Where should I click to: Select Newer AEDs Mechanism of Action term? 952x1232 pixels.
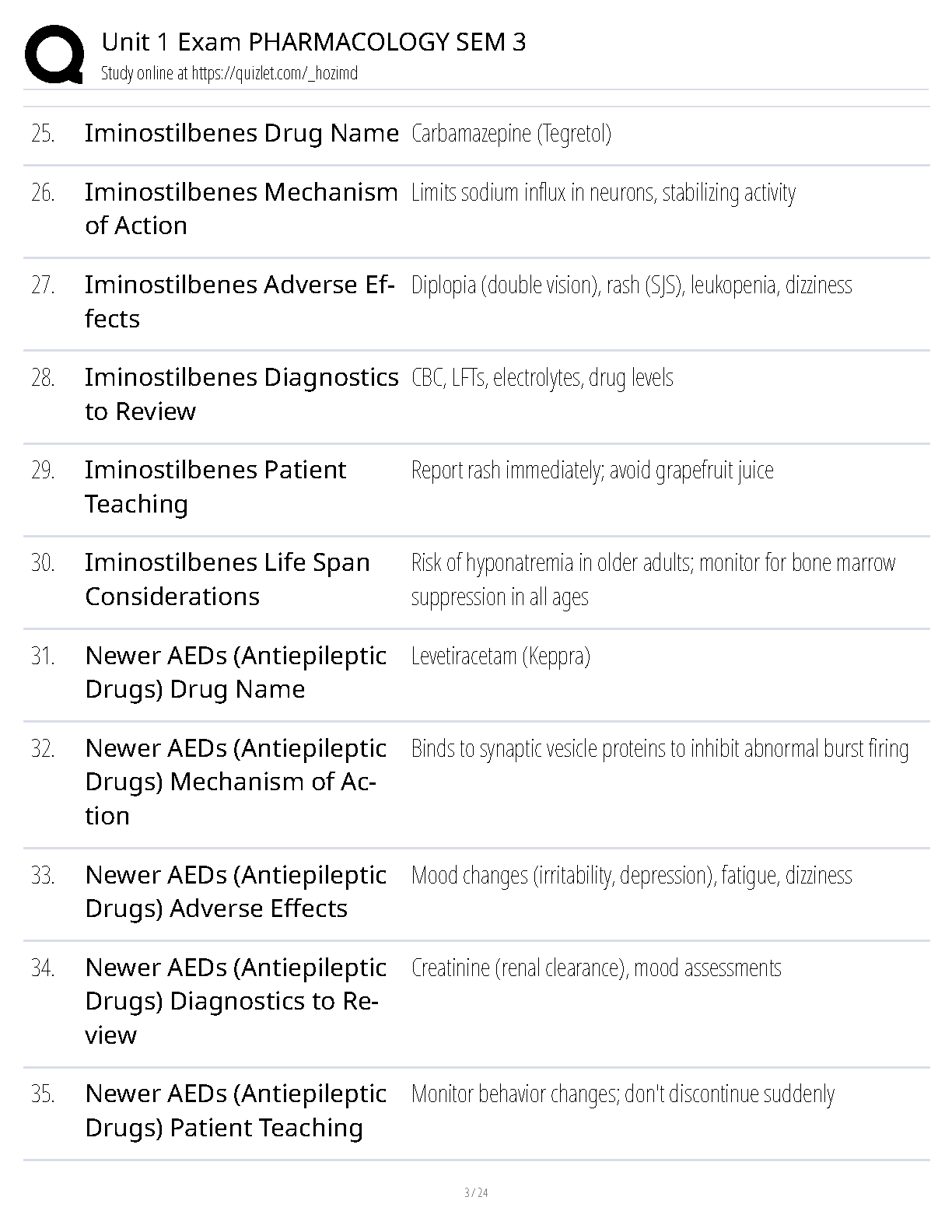pyautogui.click(x=236, y=782)
